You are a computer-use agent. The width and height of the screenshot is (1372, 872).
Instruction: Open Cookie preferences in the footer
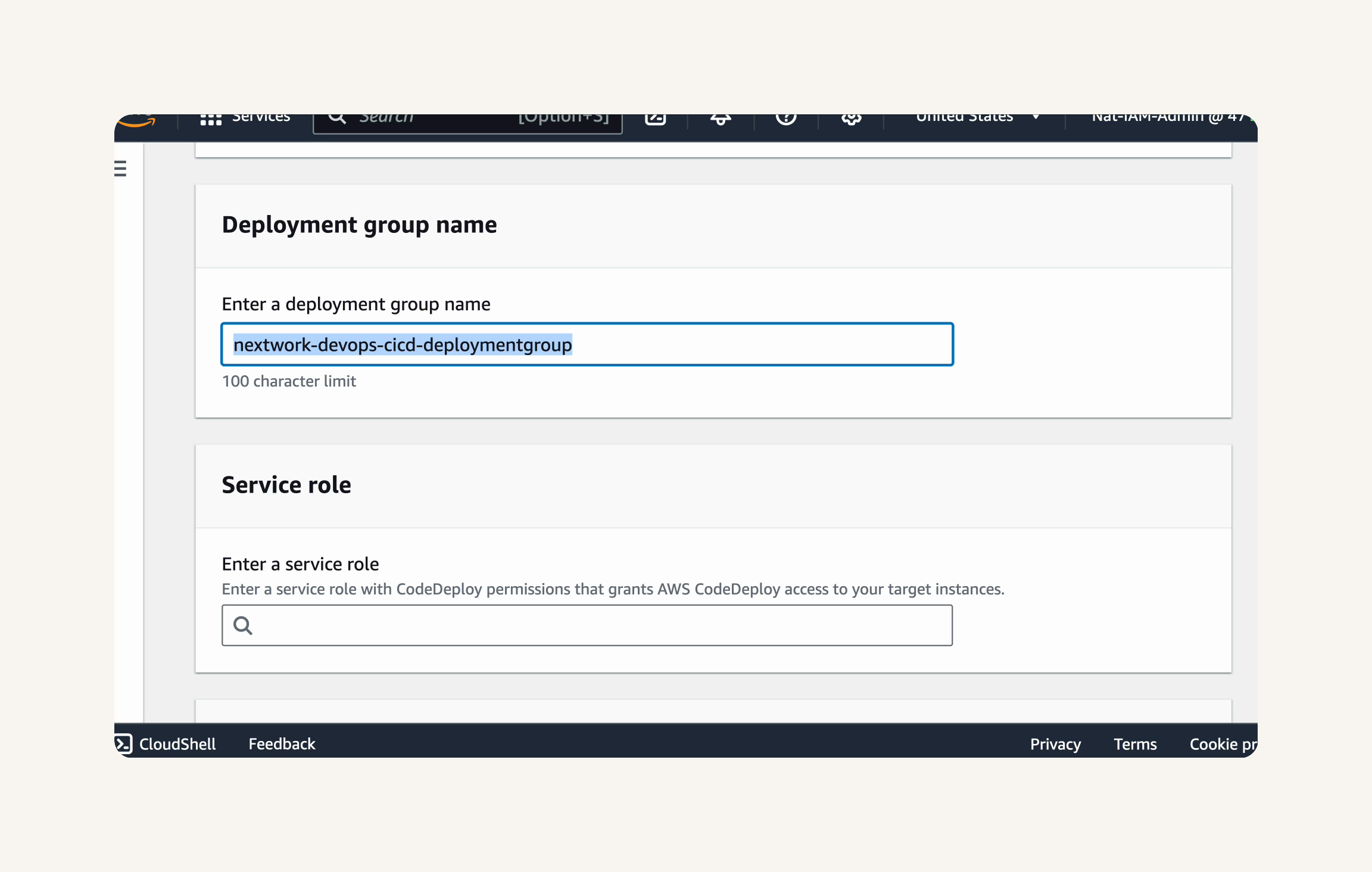[x=1223, y=744]
